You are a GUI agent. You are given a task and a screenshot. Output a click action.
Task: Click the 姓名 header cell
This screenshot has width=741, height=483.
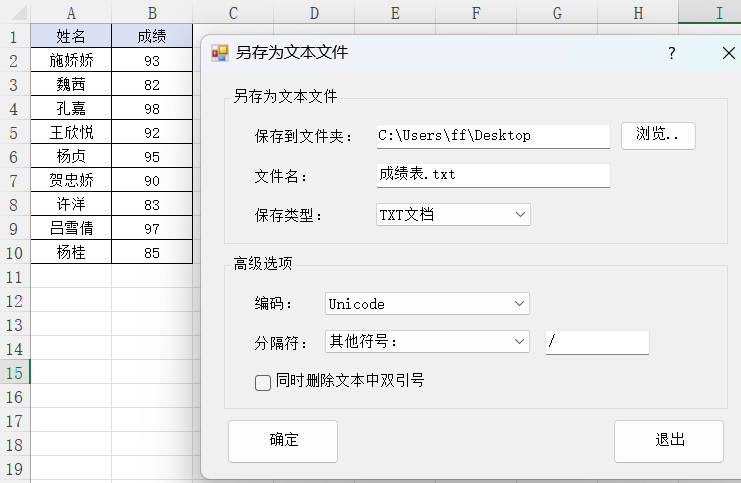coord(71,37)
